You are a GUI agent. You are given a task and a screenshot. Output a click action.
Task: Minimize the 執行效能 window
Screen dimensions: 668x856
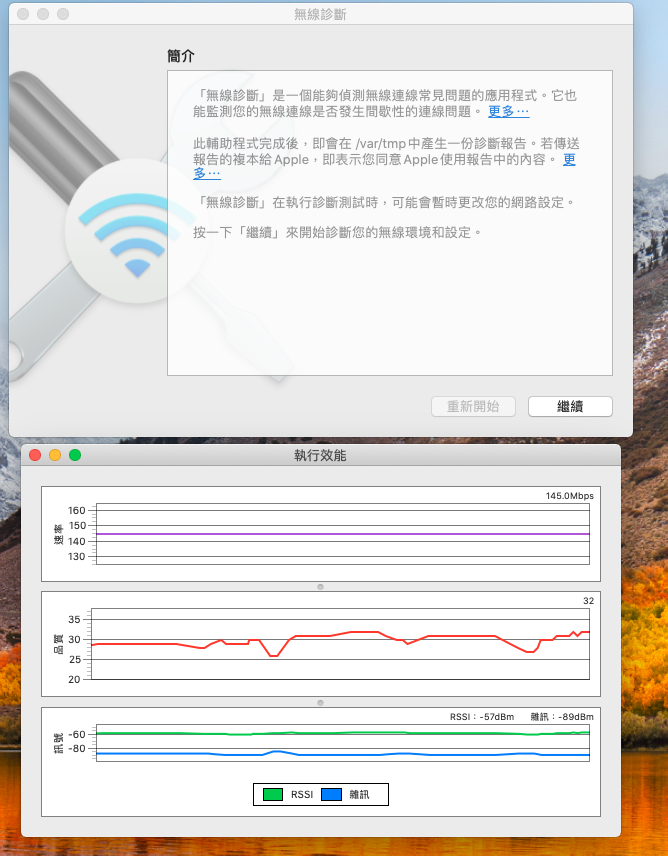point(55,455)
